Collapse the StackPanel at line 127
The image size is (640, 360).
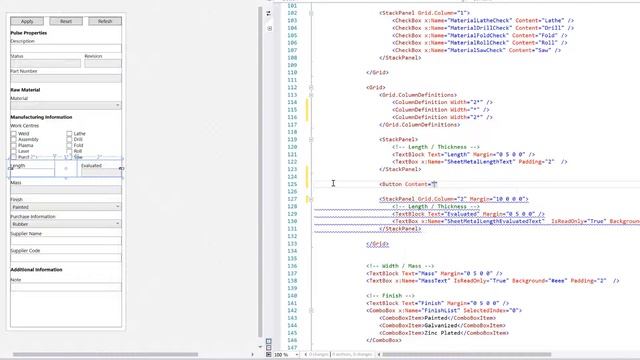coord(311,199)
